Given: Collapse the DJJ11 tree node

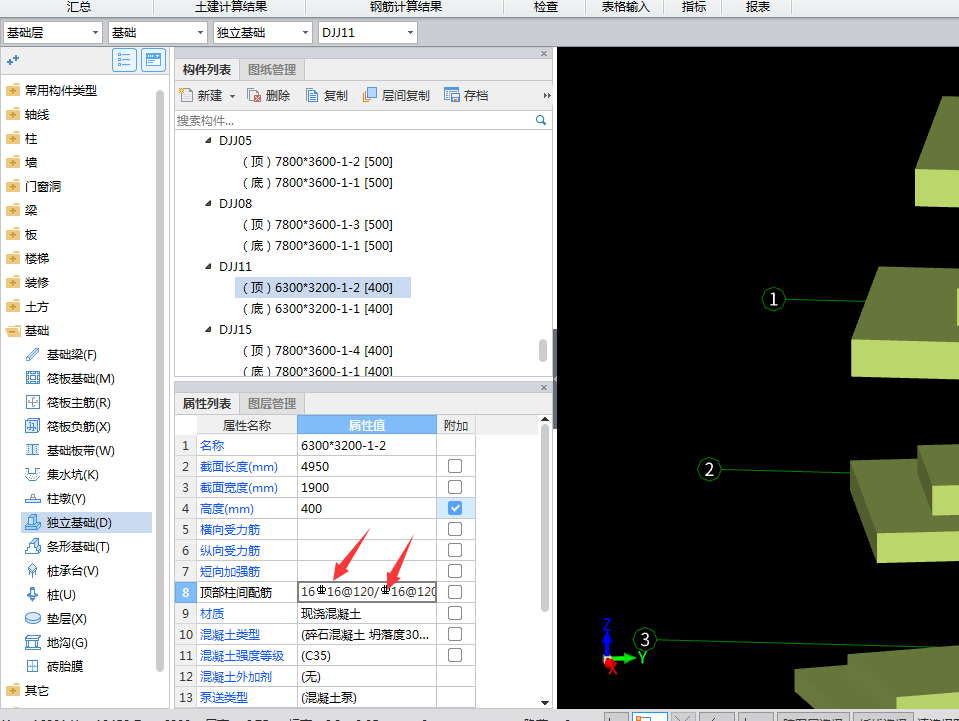Looking at the screenshot, I should click(x=208, y=267).
